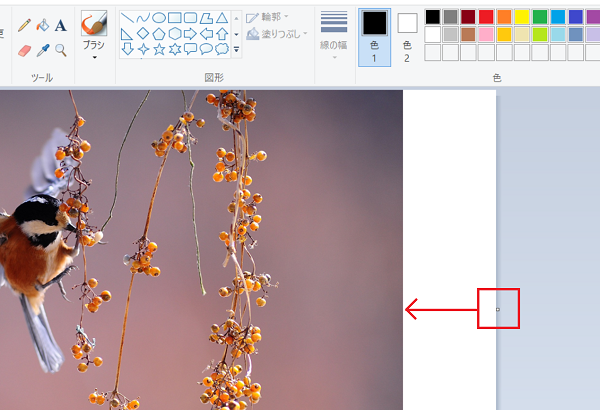Screen dimensions: 600x410
Task: Choose the Six-point star shape
Action: 175,49
